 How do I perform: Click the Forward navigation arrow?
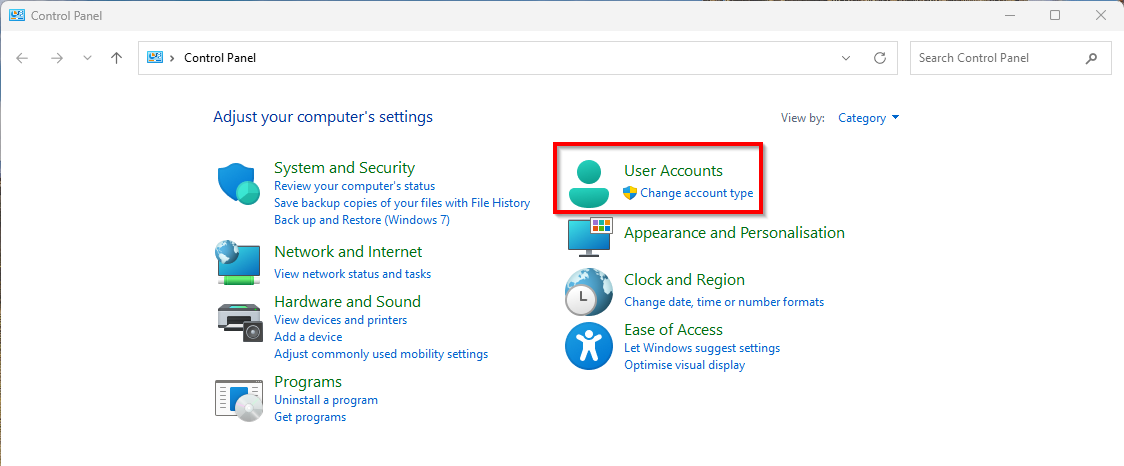coord(57,58)
